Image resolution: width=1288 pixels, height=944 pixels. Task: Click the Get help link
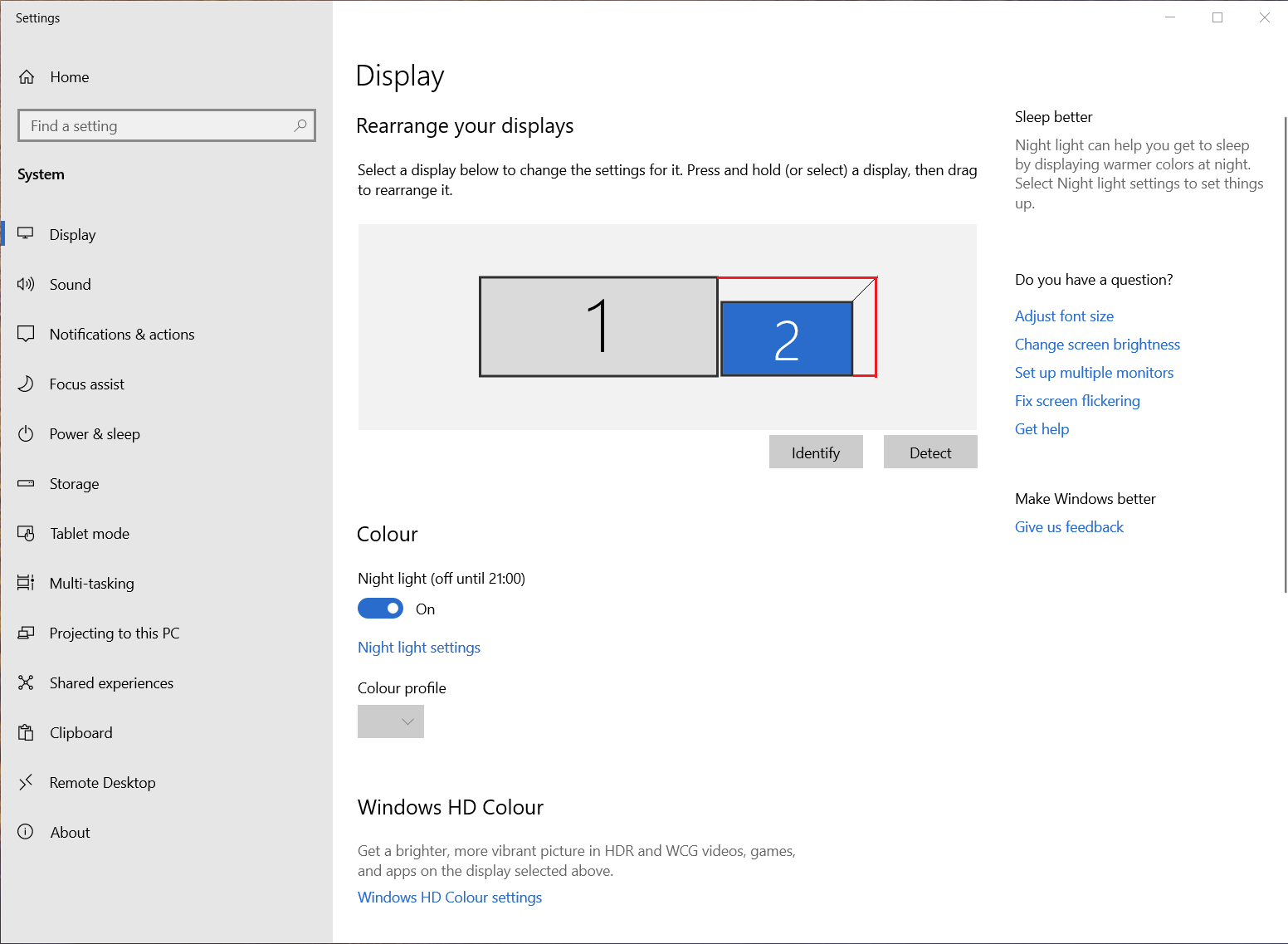click(1042, 429)
